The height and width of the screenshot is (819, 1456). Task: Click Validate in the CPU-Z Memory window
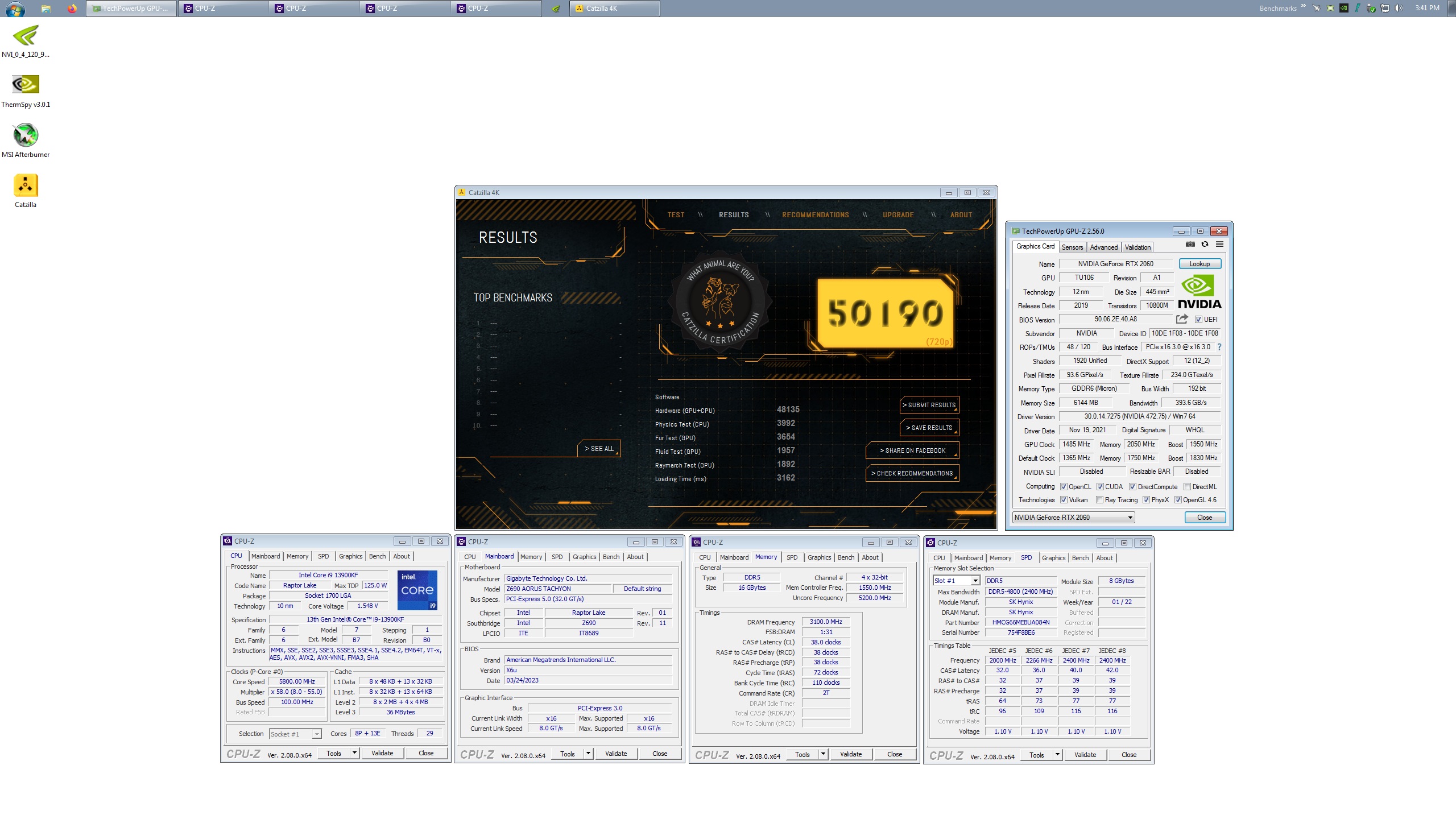click(850, 754)
